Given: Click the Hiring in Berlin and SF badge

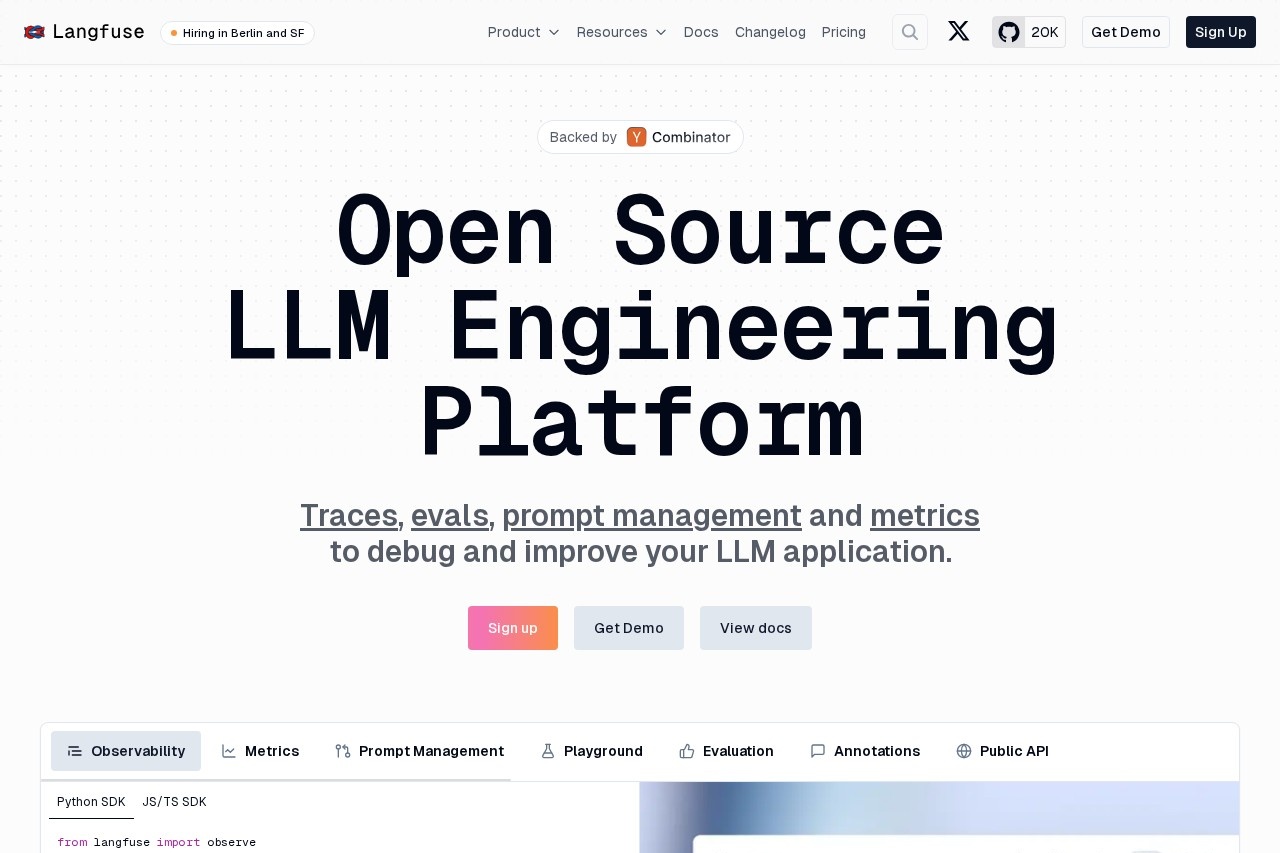Looking at the screenshot, I should [x=237, y=33].
